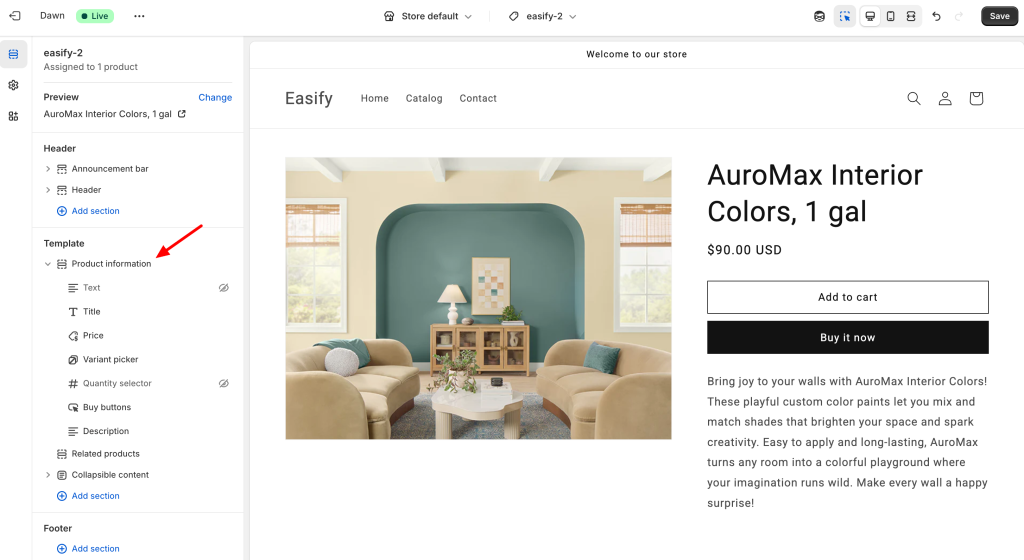The height and width of the screenshot is (560, 1024).
Task: Open the easify-2 template dropdown
Action: (543, 16)
